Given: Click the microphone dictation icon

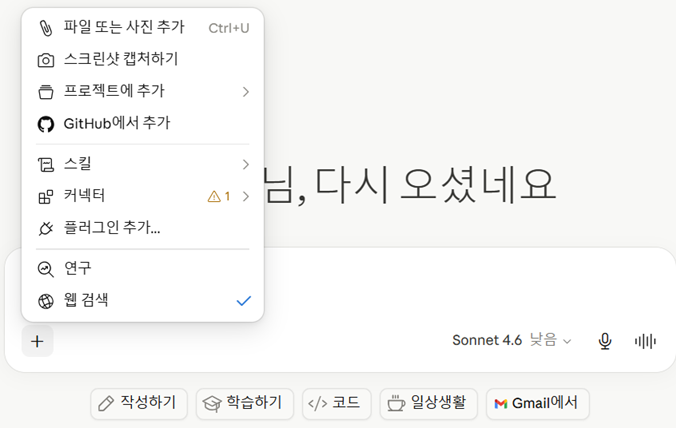Looking at the screenshot, I should 605,341.
